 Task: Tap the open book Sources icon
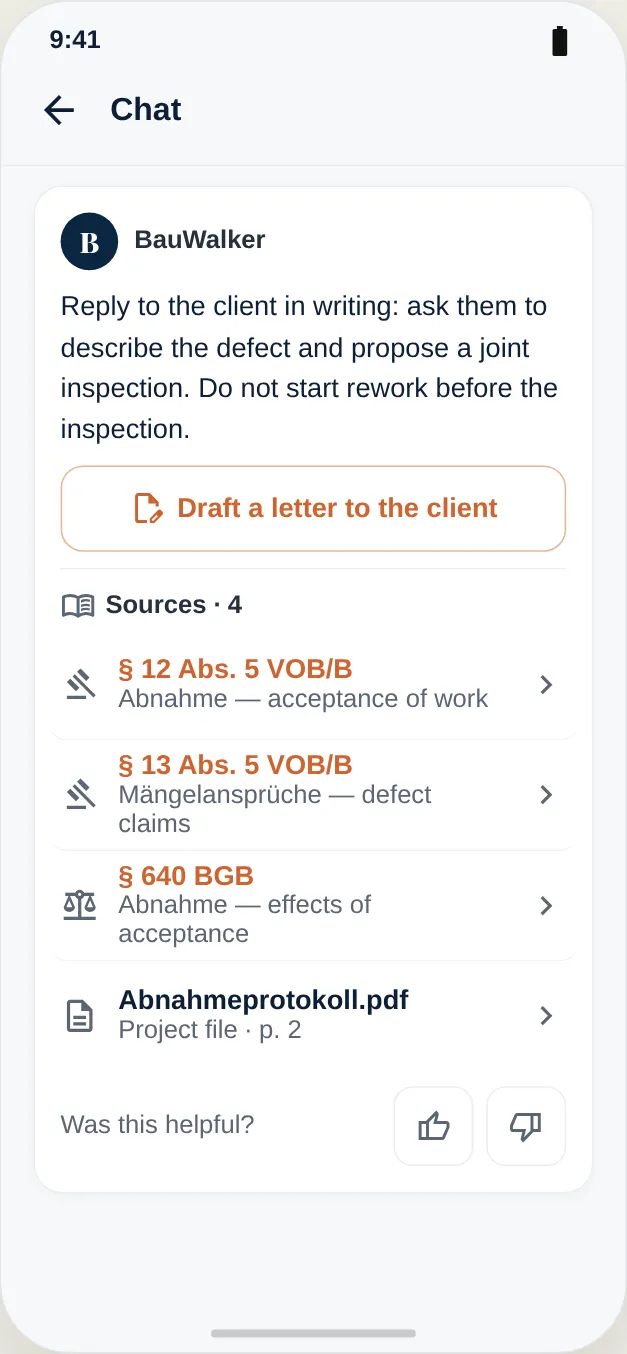tap(78, 605)
